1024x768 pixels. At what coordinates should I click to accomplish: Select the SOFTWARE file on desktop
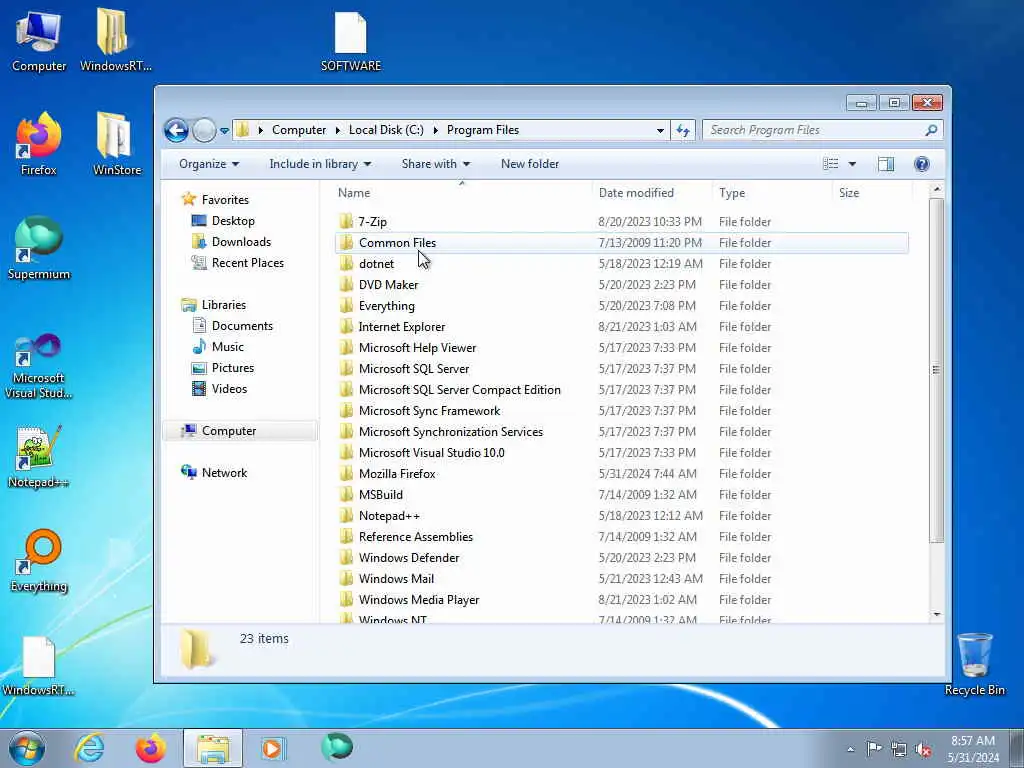point(351,41)
